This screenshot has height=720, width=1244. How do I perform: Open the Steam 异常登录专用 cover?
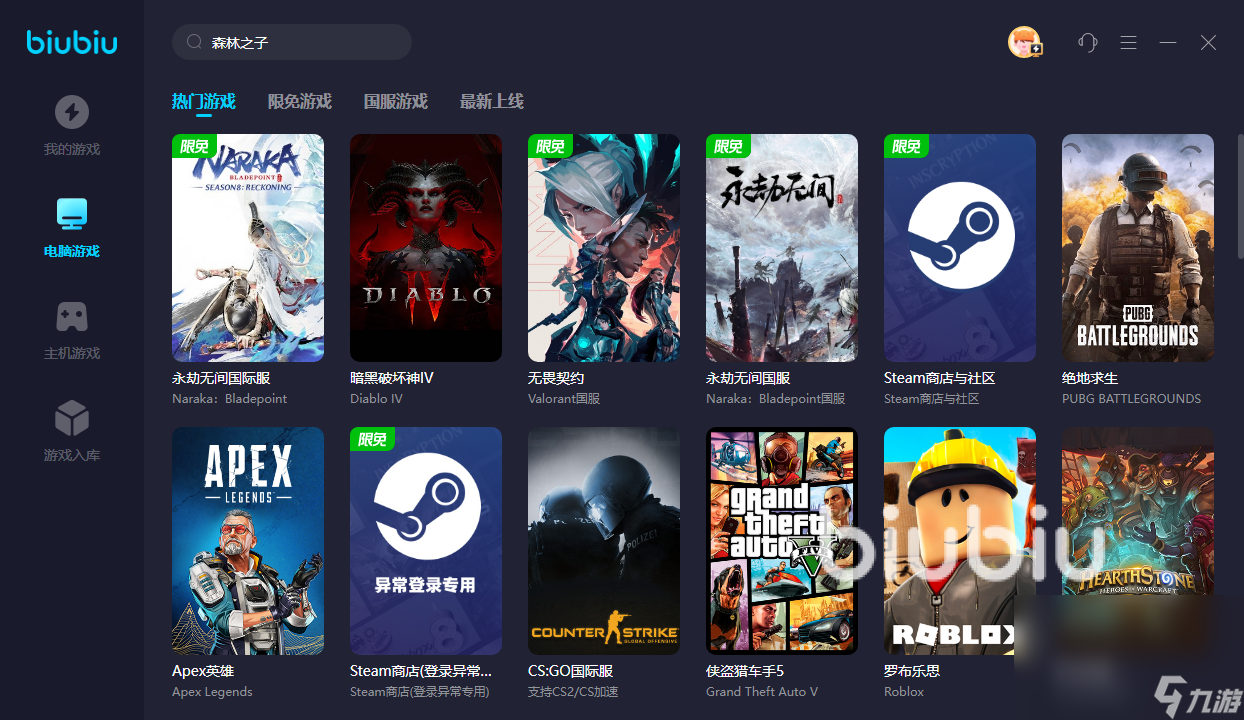[x=426, y=541]
